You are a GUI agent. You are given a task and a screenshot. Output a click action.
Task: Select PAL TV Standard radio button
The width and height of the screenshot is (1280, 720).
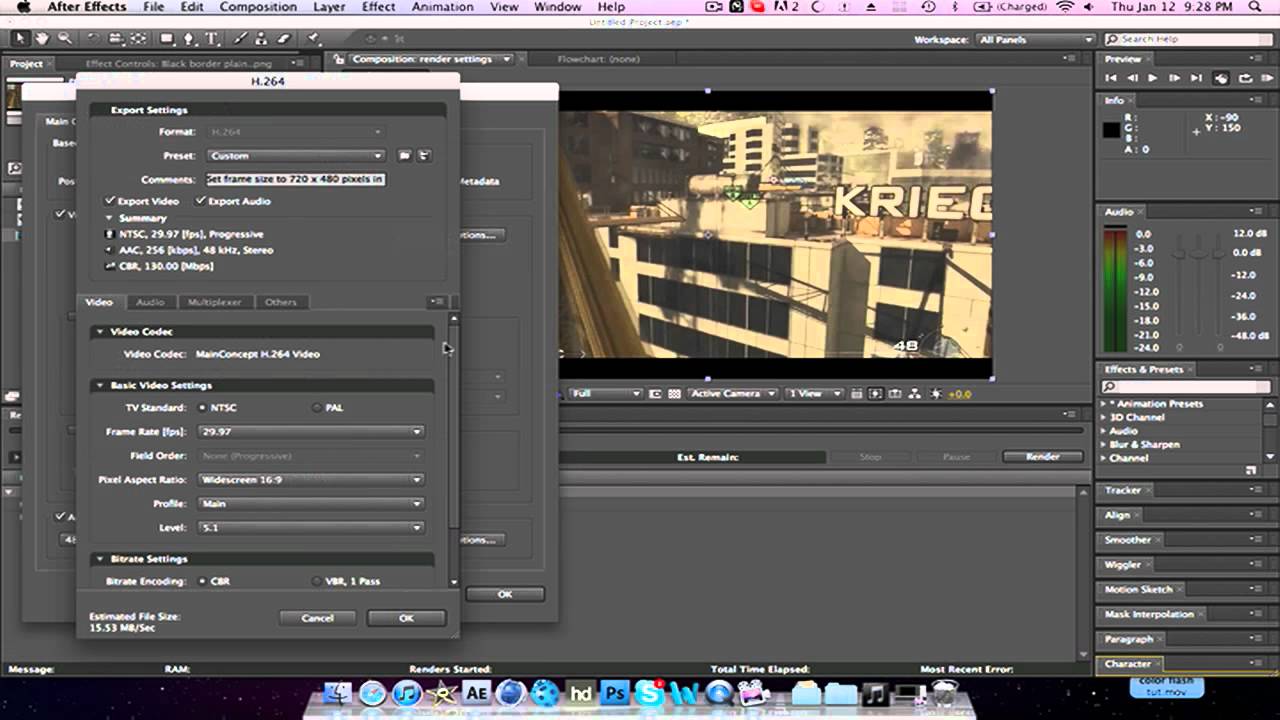click(x=318, y=408)
